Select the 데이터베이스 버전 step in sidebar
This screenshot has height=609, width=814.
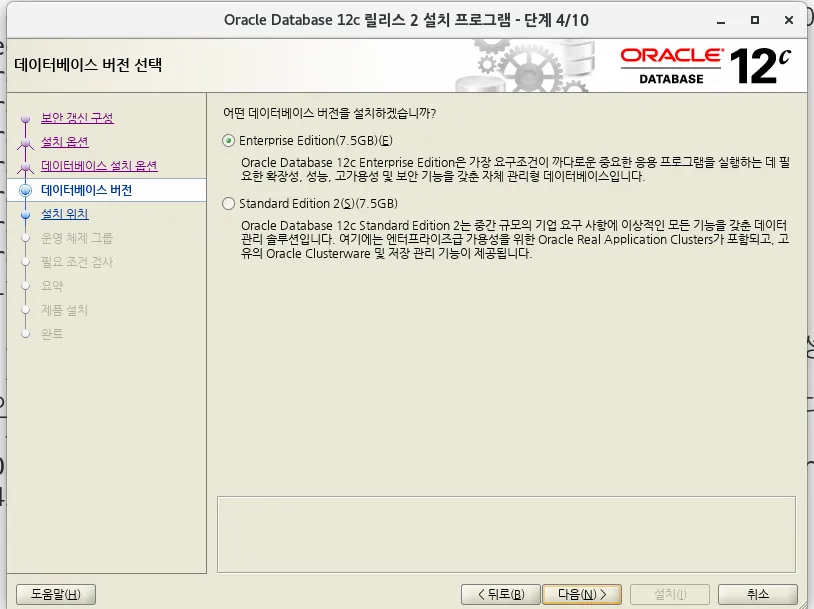106,190
